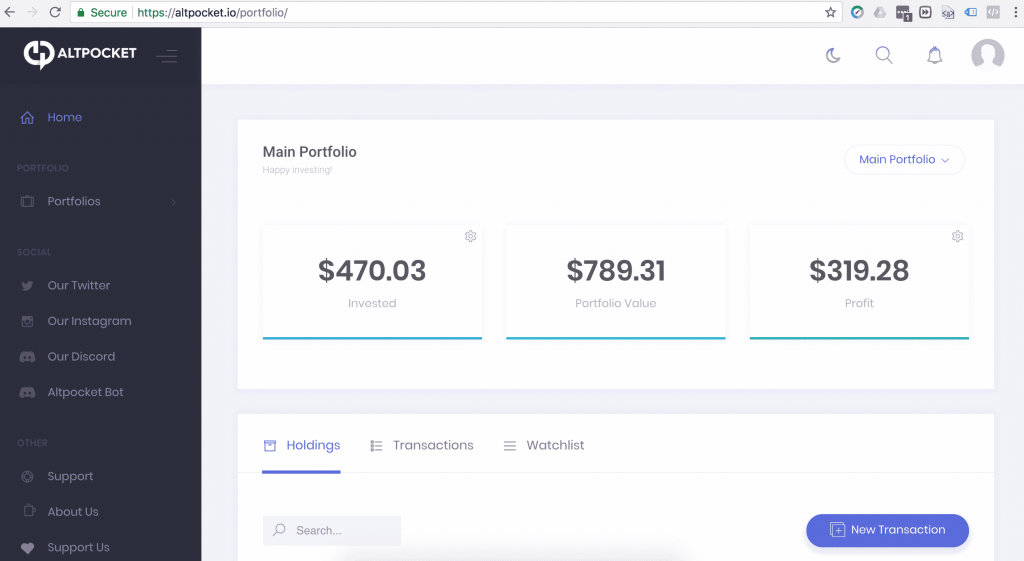Click the New Transaction button

point(888,530)
